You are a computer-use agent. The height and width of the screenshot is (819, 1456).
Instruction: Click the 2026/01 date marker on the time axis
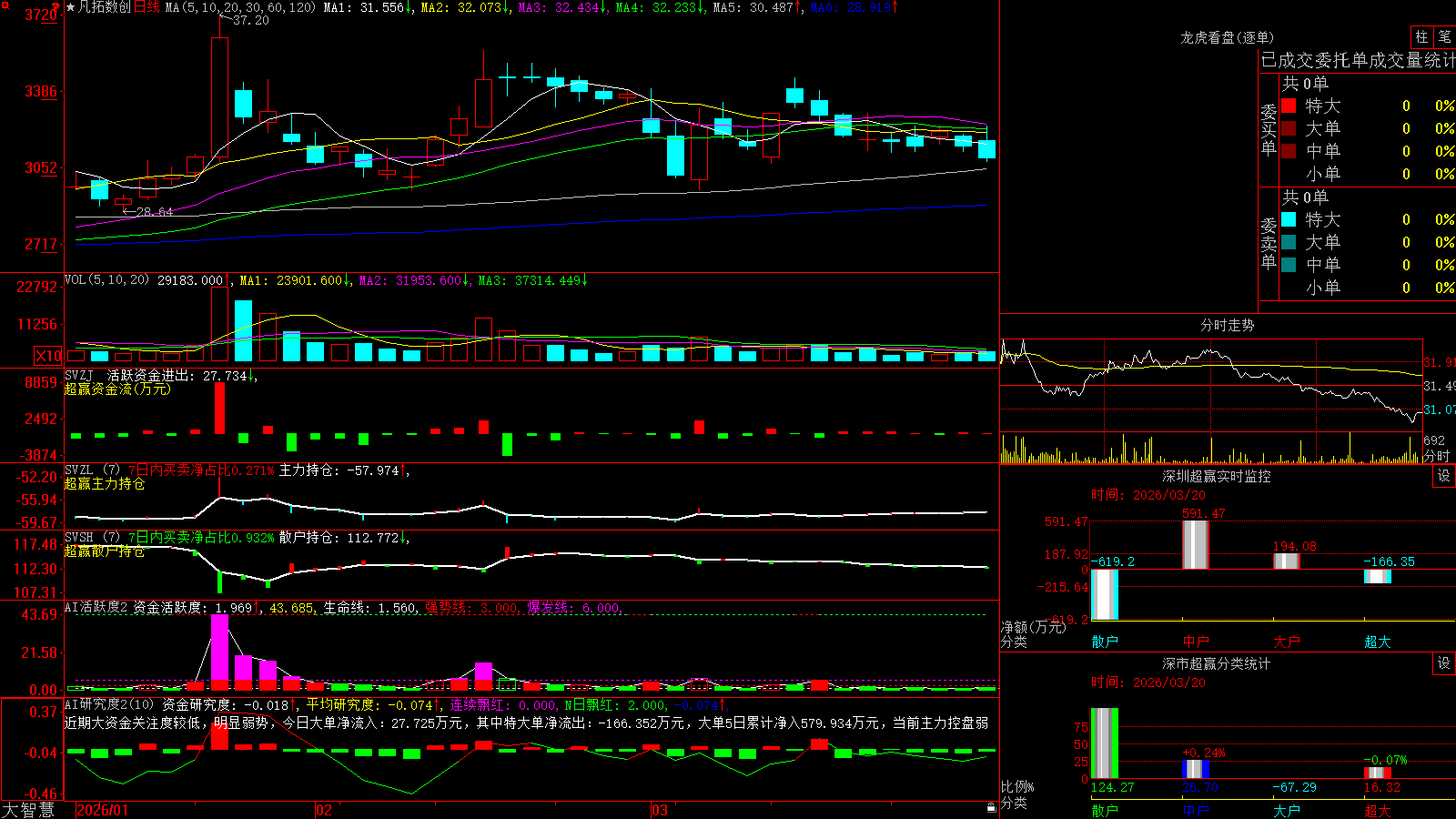(x=103, y=810)
